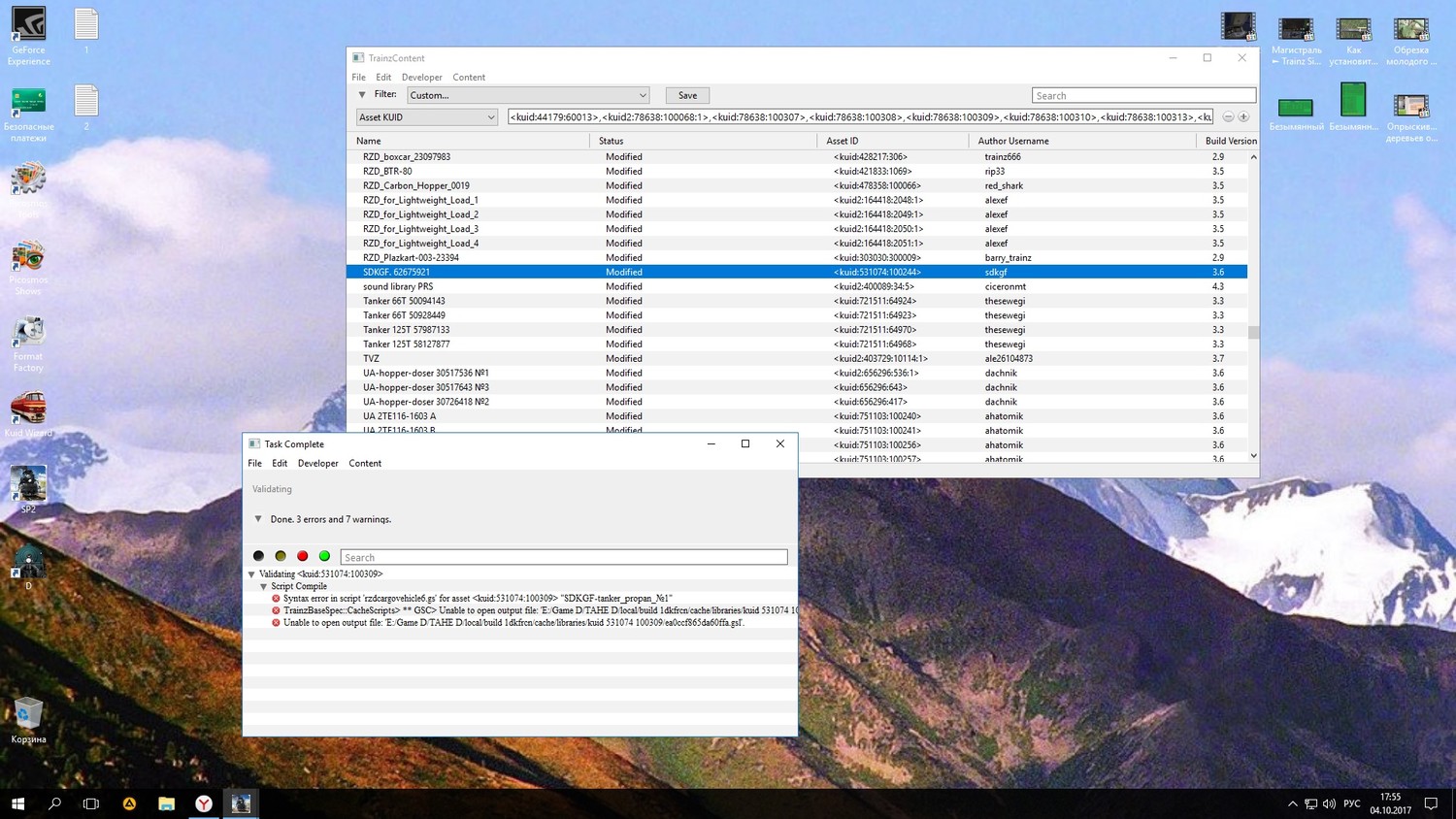The height and width of the screenshot is (819, 1456).
Task: Open File menu in Task Complete window
Action: (255, 464)
